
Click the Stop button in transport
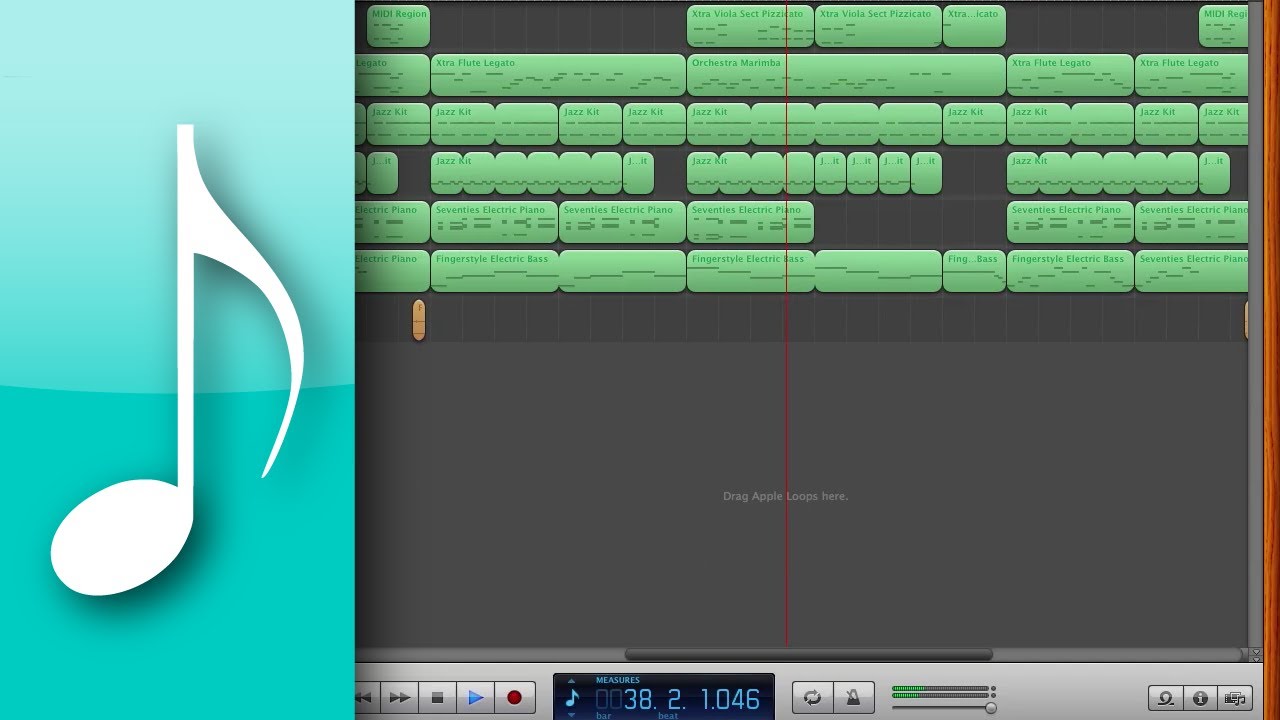point(437,698)
